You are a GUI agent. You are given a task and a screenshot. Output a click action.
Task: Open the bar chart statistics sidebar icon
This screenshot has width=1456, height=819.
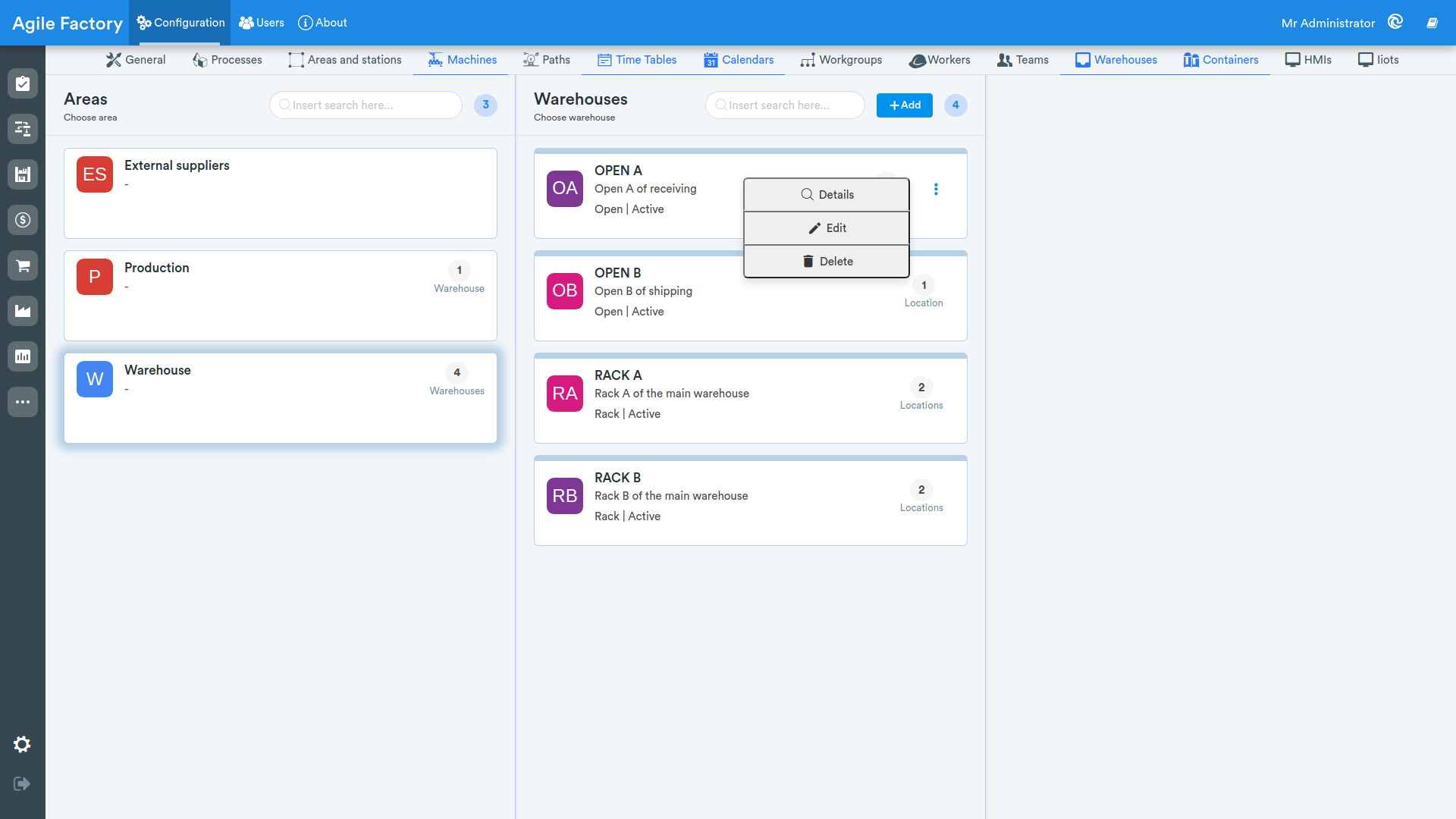(23, 356)
